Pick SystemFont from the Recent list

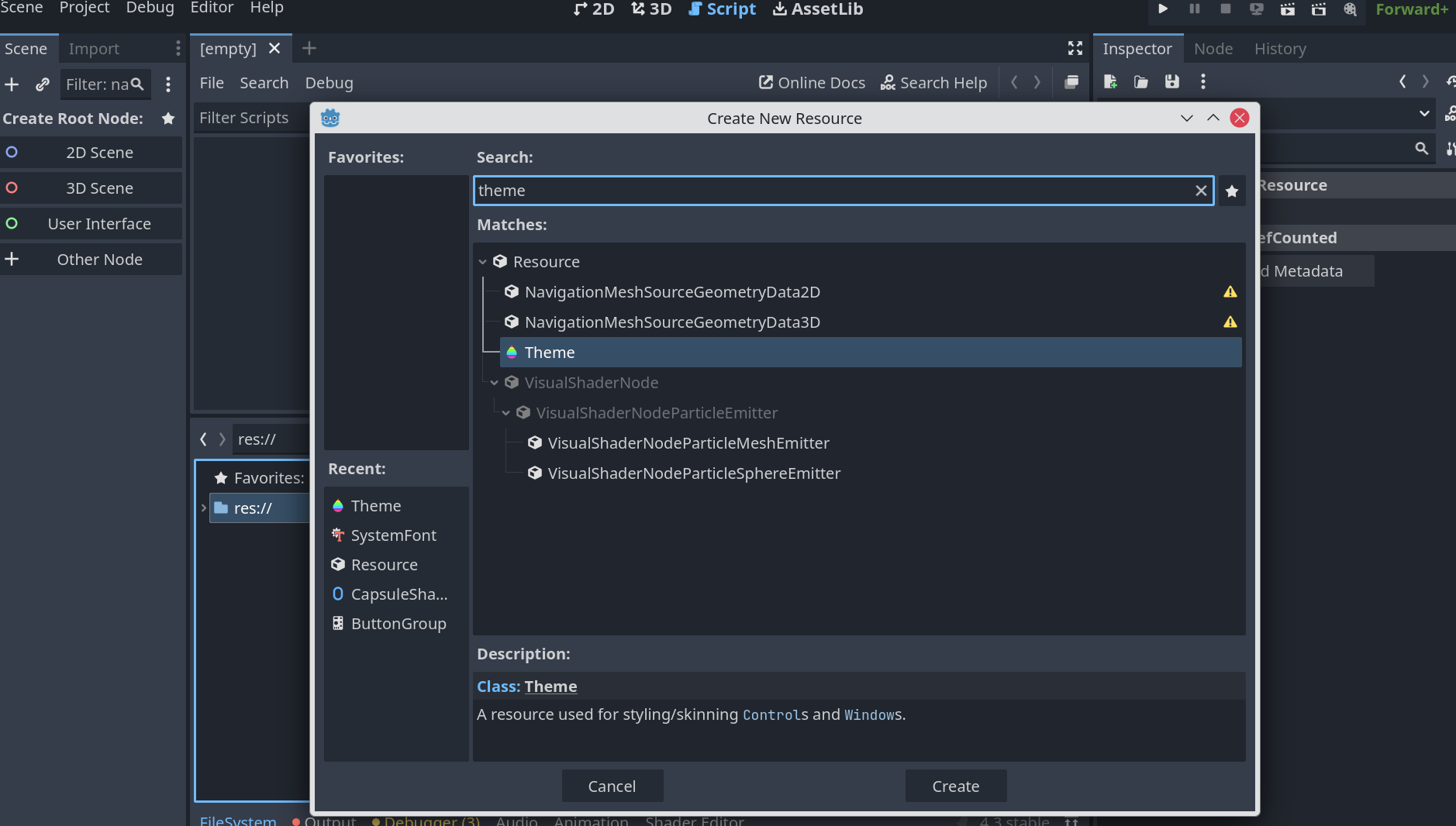coord(396,535)
